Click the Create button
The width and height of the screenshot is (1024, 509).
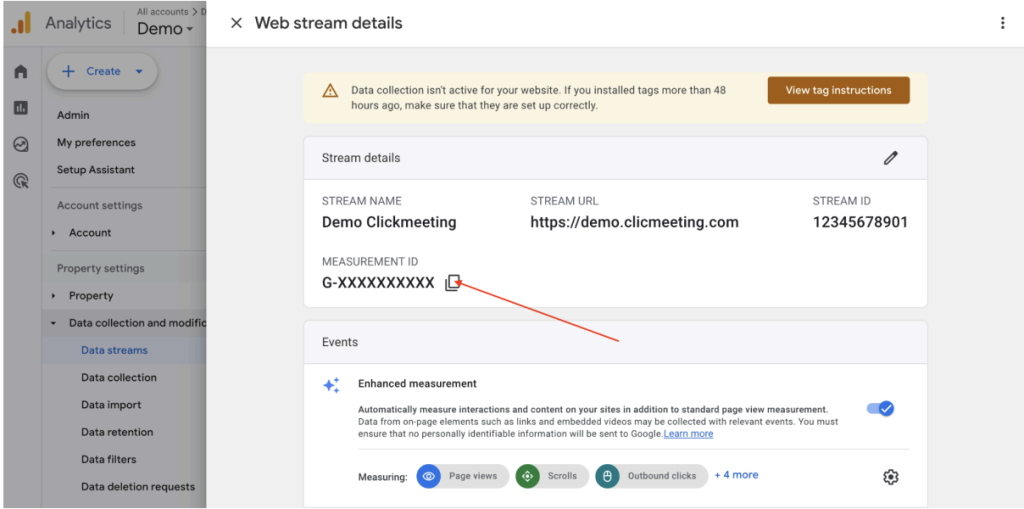coord(102,71)
